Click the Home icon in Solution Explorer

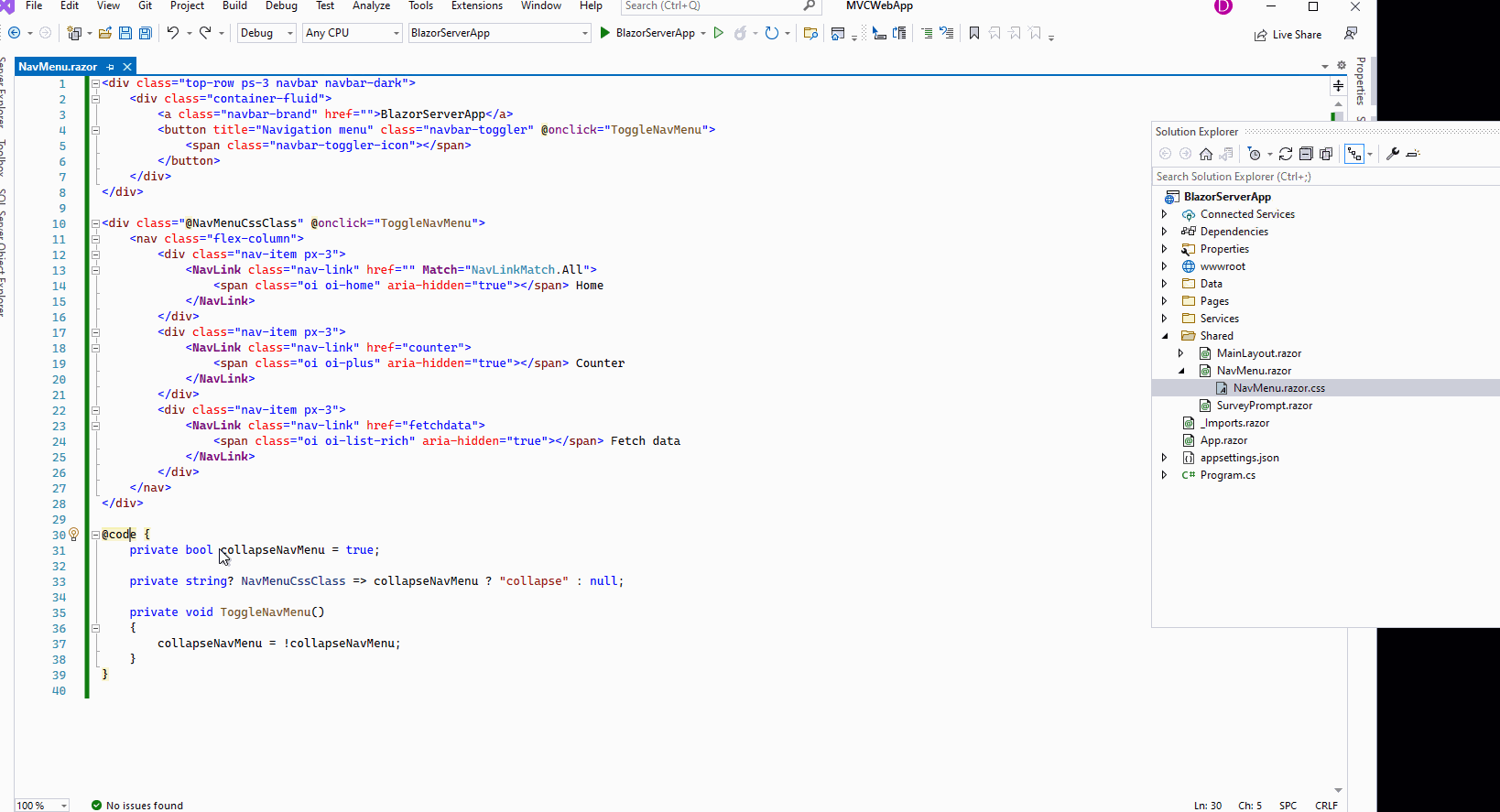(x=1206, y=154)
